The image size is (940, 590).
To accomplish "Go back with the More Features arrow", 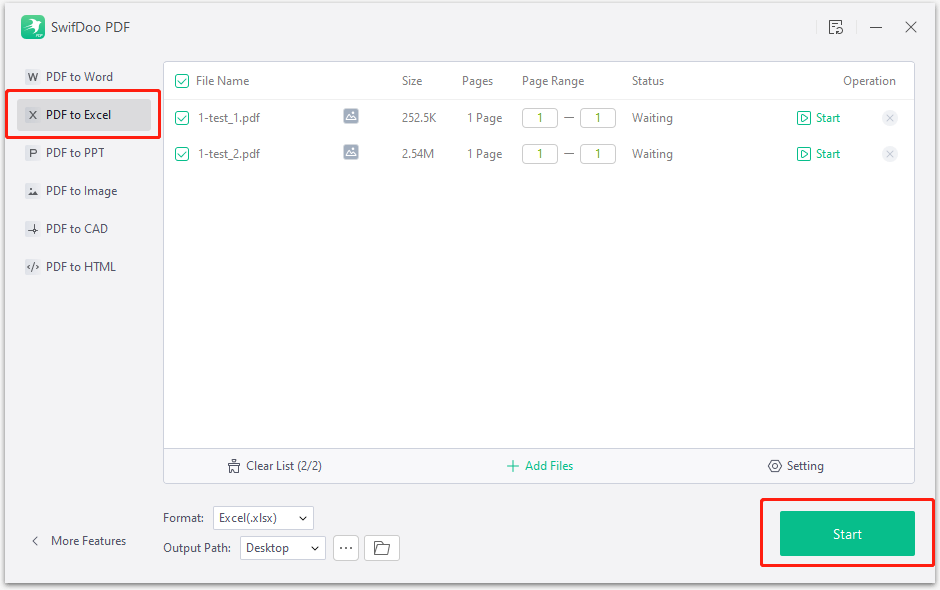I will click(35, 541).
